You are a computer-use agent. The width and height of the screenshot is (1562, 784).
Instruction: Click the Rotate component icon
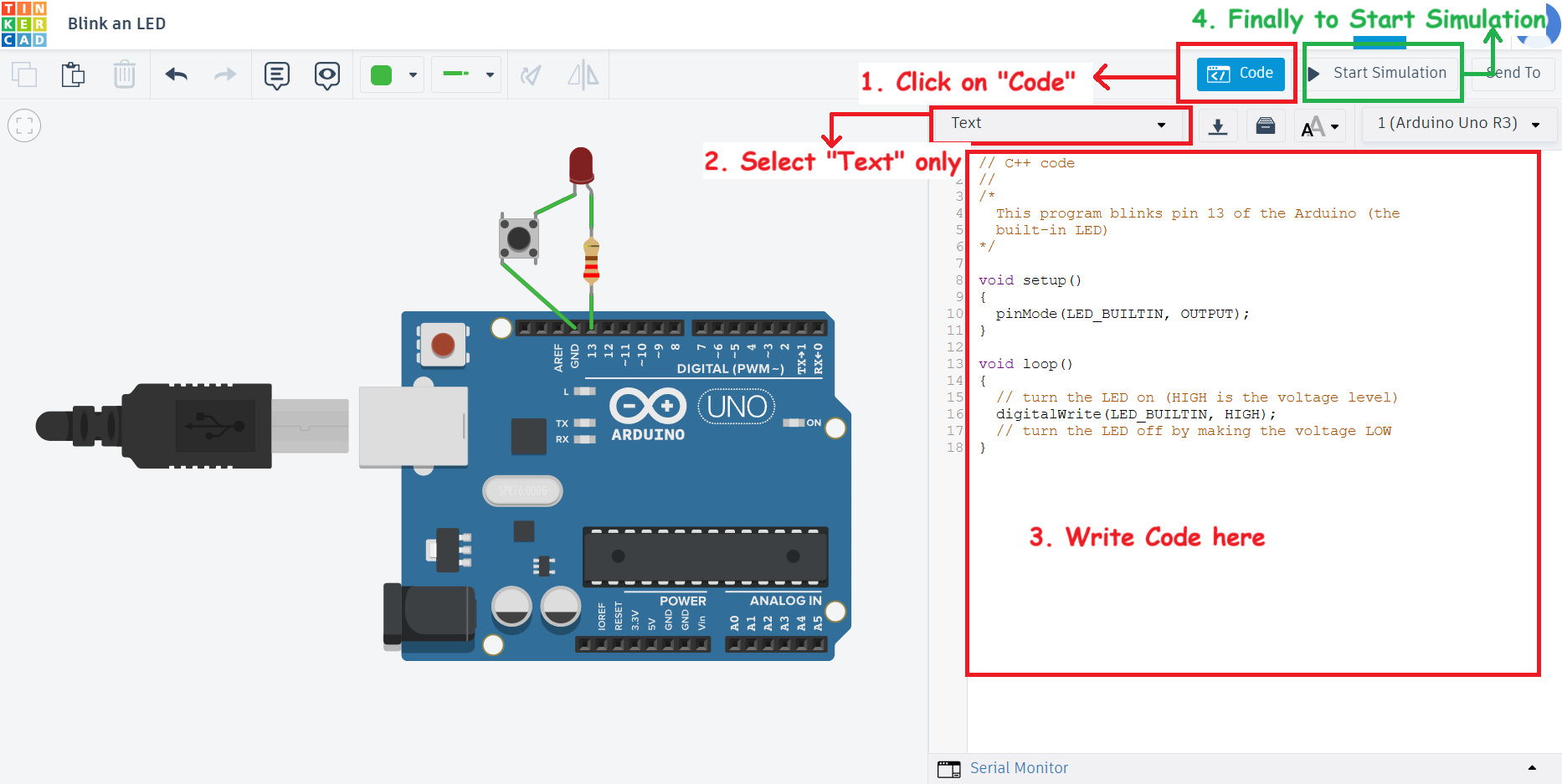[531, 75]
